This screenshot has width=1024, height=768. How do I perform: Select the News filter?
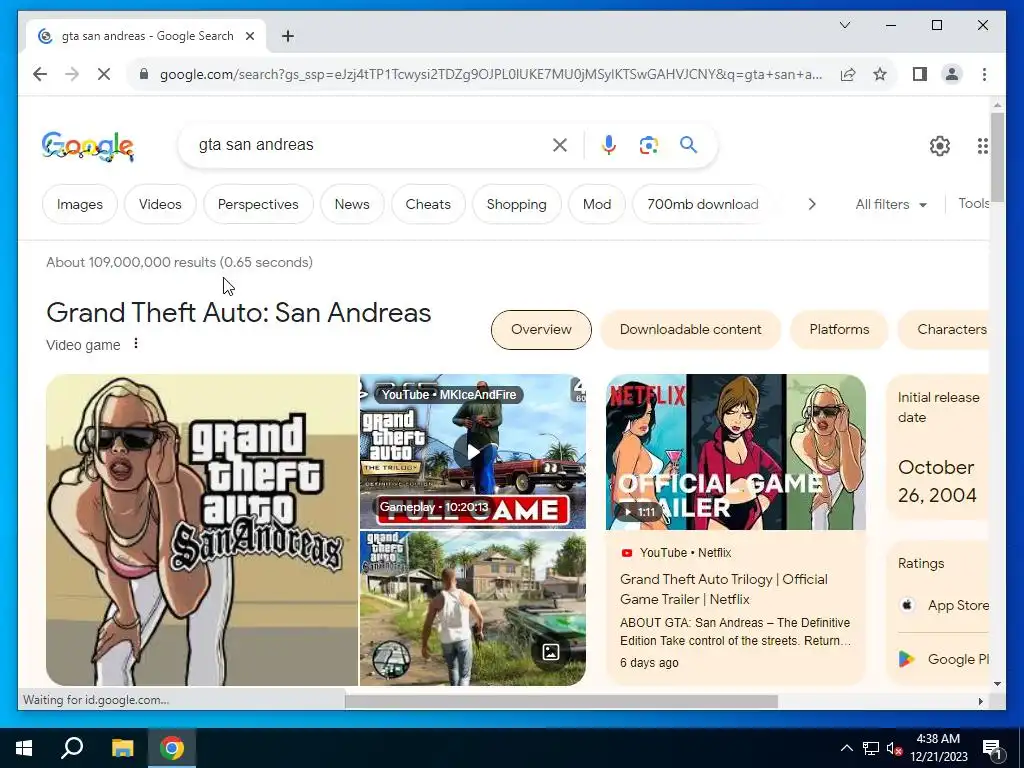[352, 204]
